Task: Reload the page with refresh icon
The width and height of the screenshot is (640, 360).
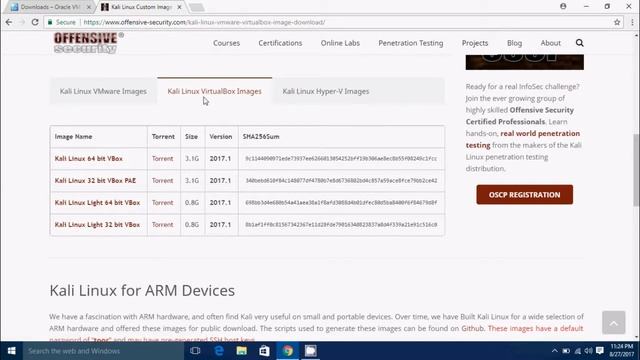Action: [35, 22]
